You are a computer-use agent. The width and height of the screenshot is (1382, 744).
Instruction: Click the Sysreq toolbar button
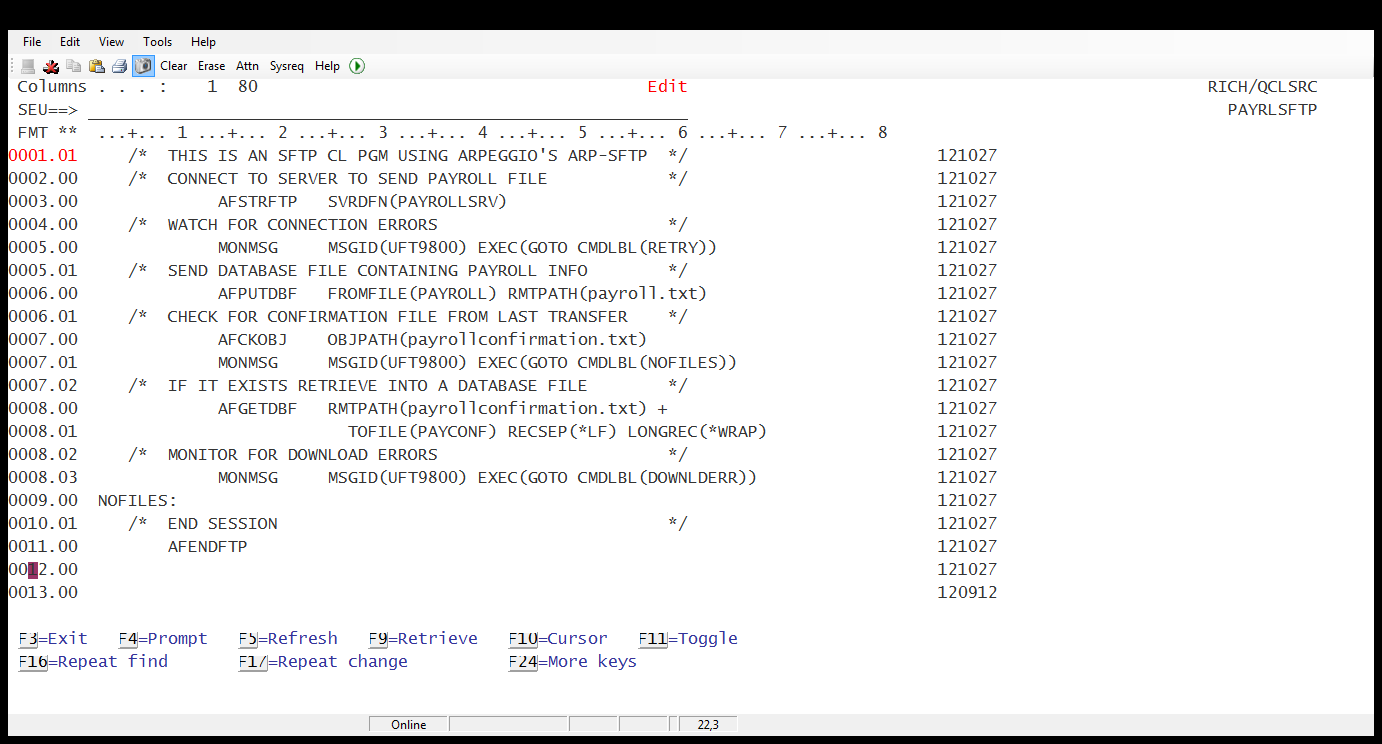(287, 66)
